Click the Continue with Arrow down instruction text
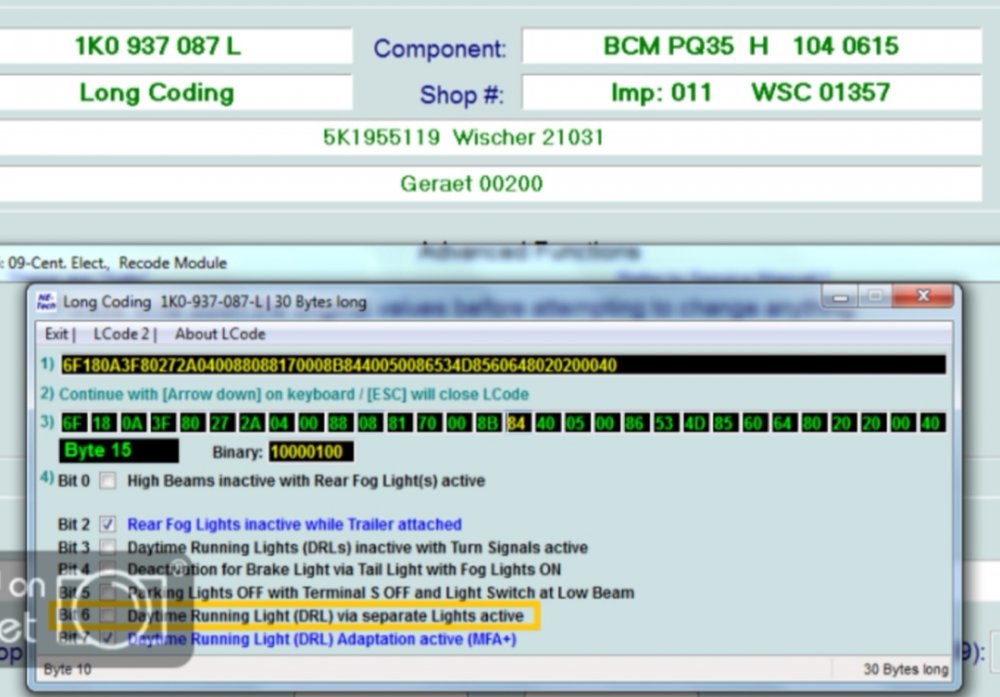This screenshot has width=1000, height=697. 294,394
